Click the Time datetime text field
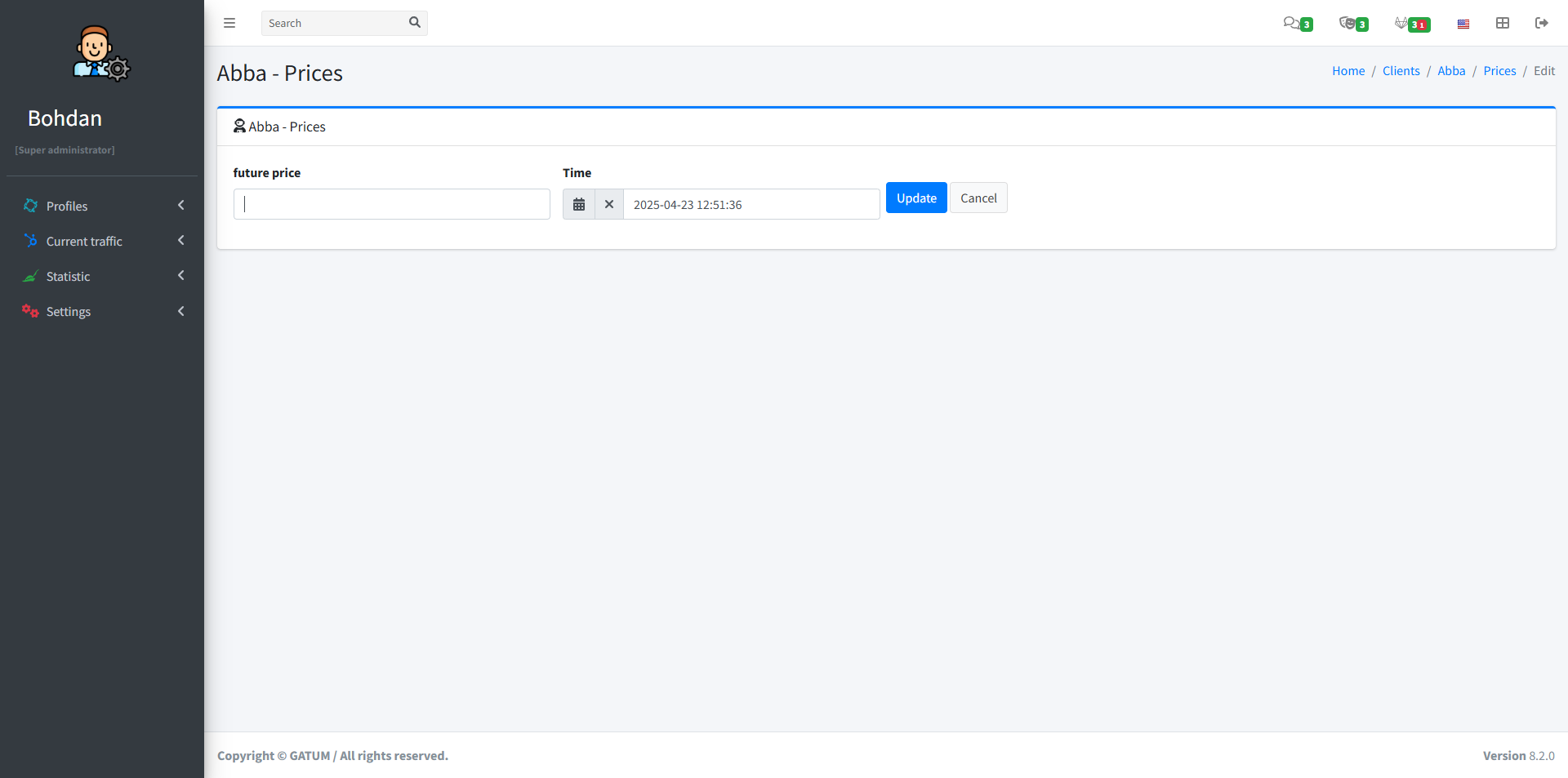This screenshot has width=1568, height=778. pos(751,204)
